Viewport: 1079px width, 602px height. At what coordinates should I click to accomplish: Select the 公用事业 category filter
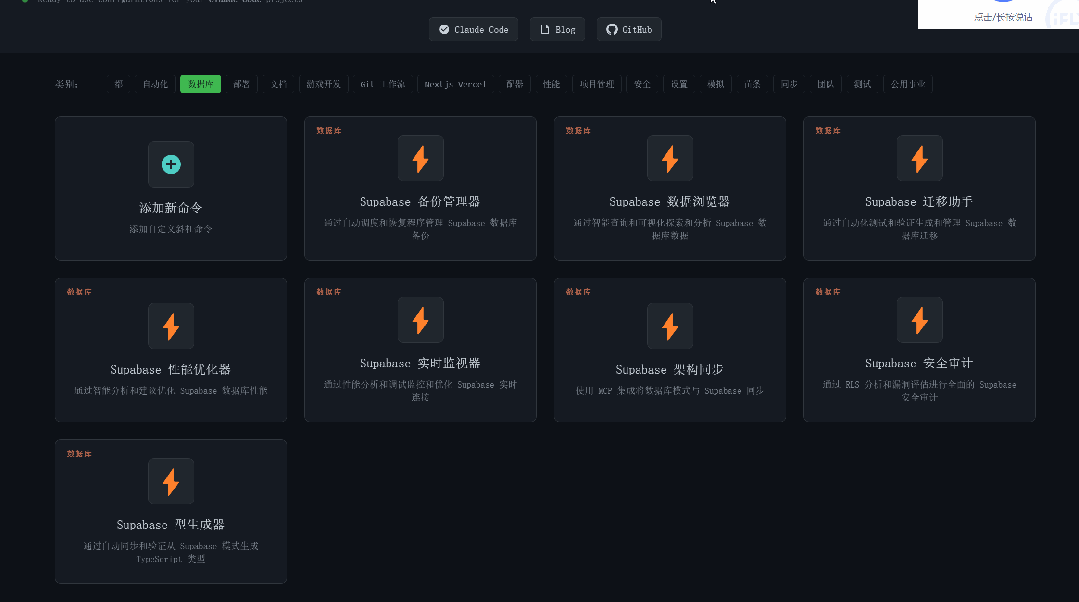pyautogui.click(x=908, y=84)
